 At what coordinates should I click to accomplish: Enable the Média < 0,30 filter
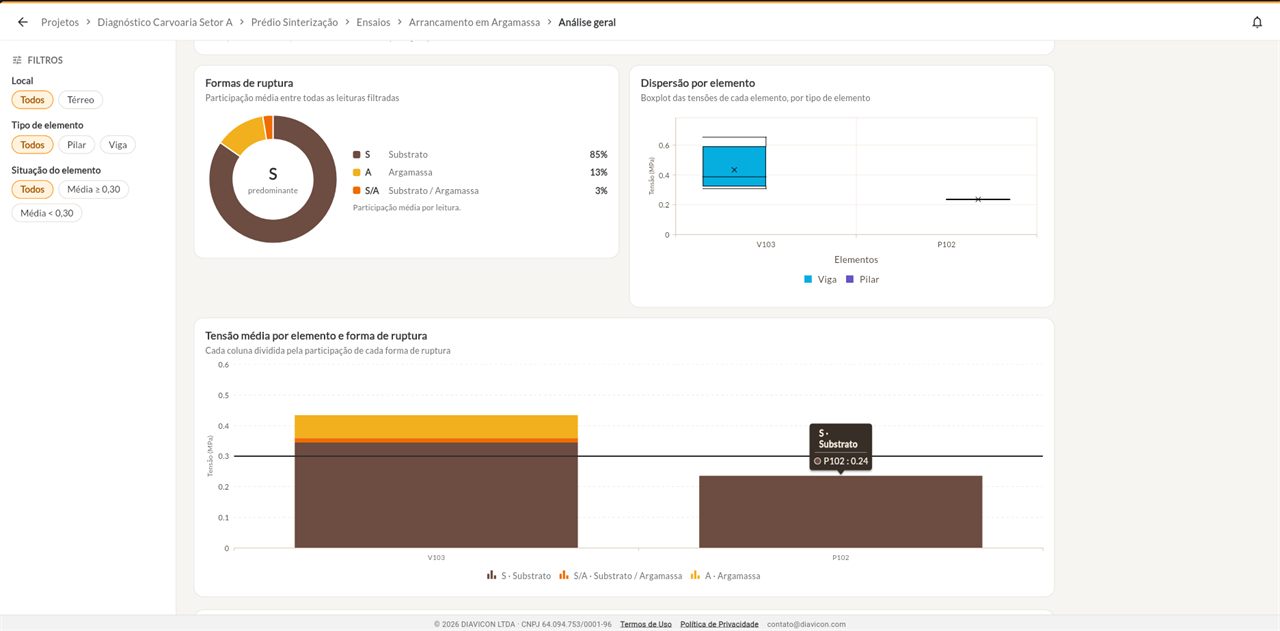(x=47, y=213)
